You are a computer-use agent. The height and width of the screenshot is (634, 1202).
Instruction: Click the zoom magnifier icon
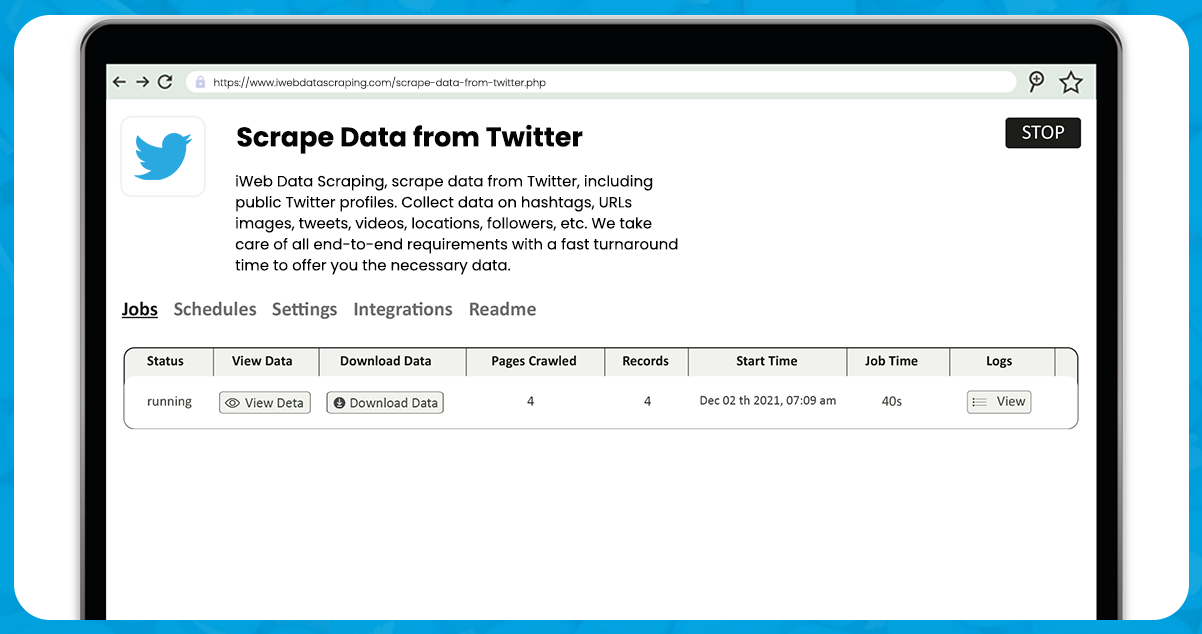tap(1036, 82)
